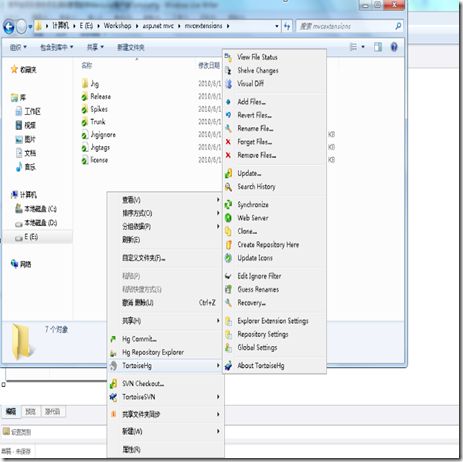The height and width of the screenshot is (462, 463).
Task: Open 收藏夹 in the navigation pane
Action: click(24, 69)
